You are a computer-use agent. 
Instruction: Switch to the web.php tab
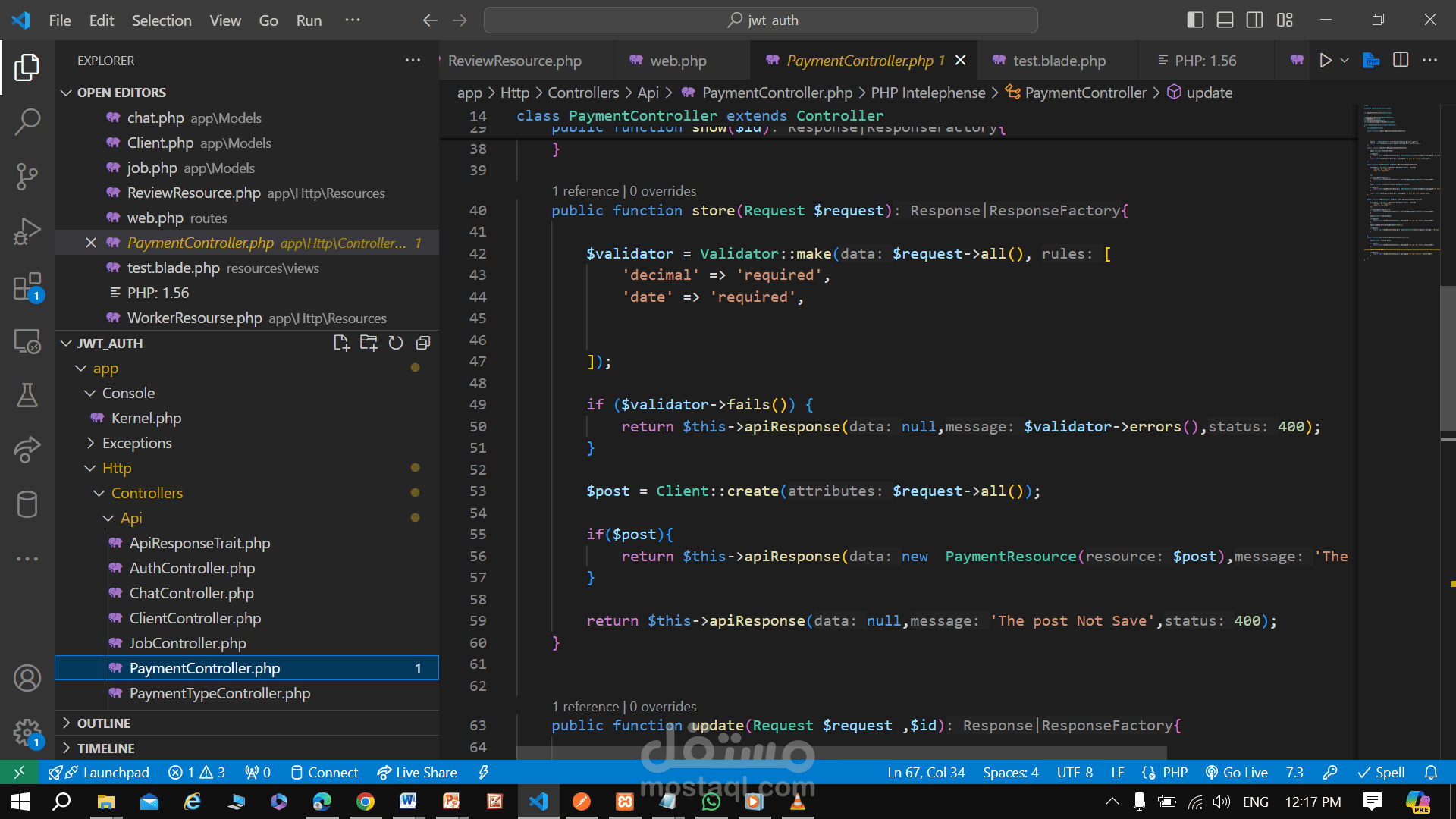coord(678,61)
